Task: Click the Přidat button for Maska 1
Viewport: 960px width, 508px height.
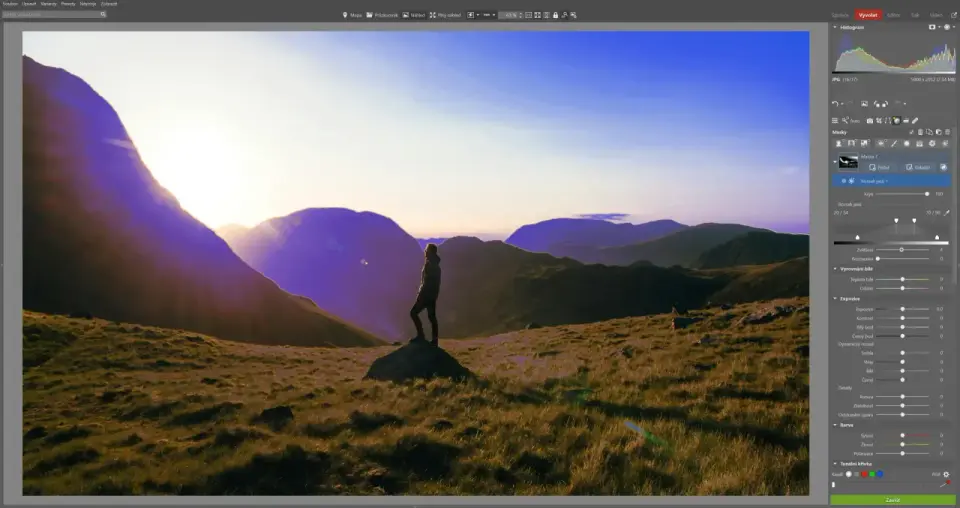Action: pyautogui.click(x=878, y=167)
